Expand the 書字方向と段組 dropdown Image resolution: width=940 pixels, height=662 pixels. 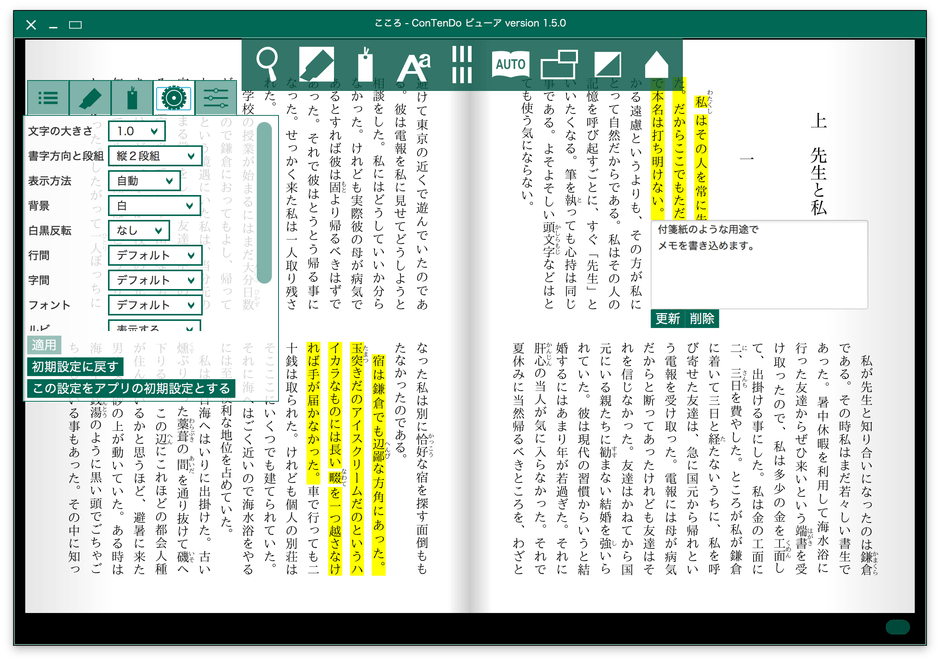(x=154, y=156)
